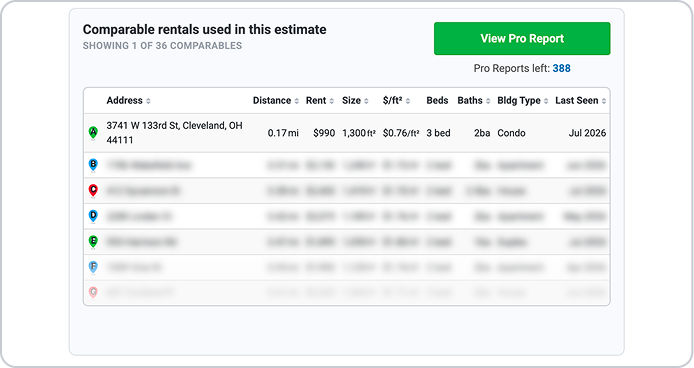Viewport: 694px width, 368px height.
Task: Click the 2ba baths cell
Action: pyautogui.click(x=482, y=133)
